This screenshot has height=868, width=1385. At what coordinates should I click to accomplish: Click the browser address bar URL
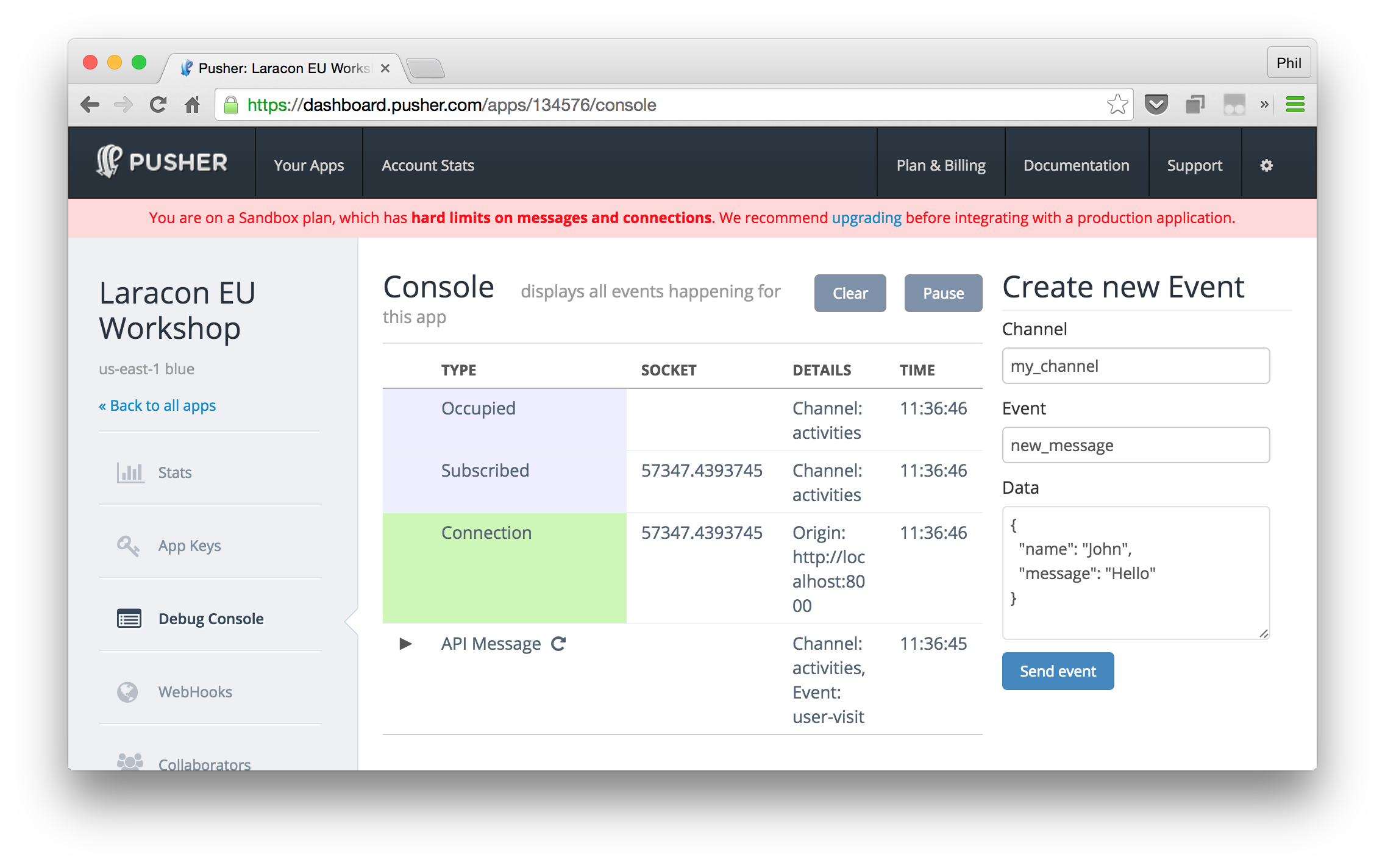pyautogui.click(x=452, y=105)
